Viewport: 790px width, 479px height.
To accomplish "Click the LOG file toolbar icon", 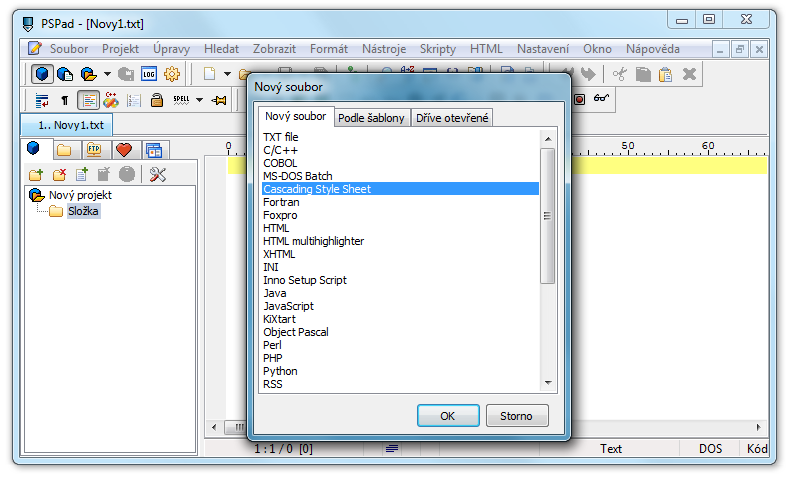I will click(x=149, y=73).
